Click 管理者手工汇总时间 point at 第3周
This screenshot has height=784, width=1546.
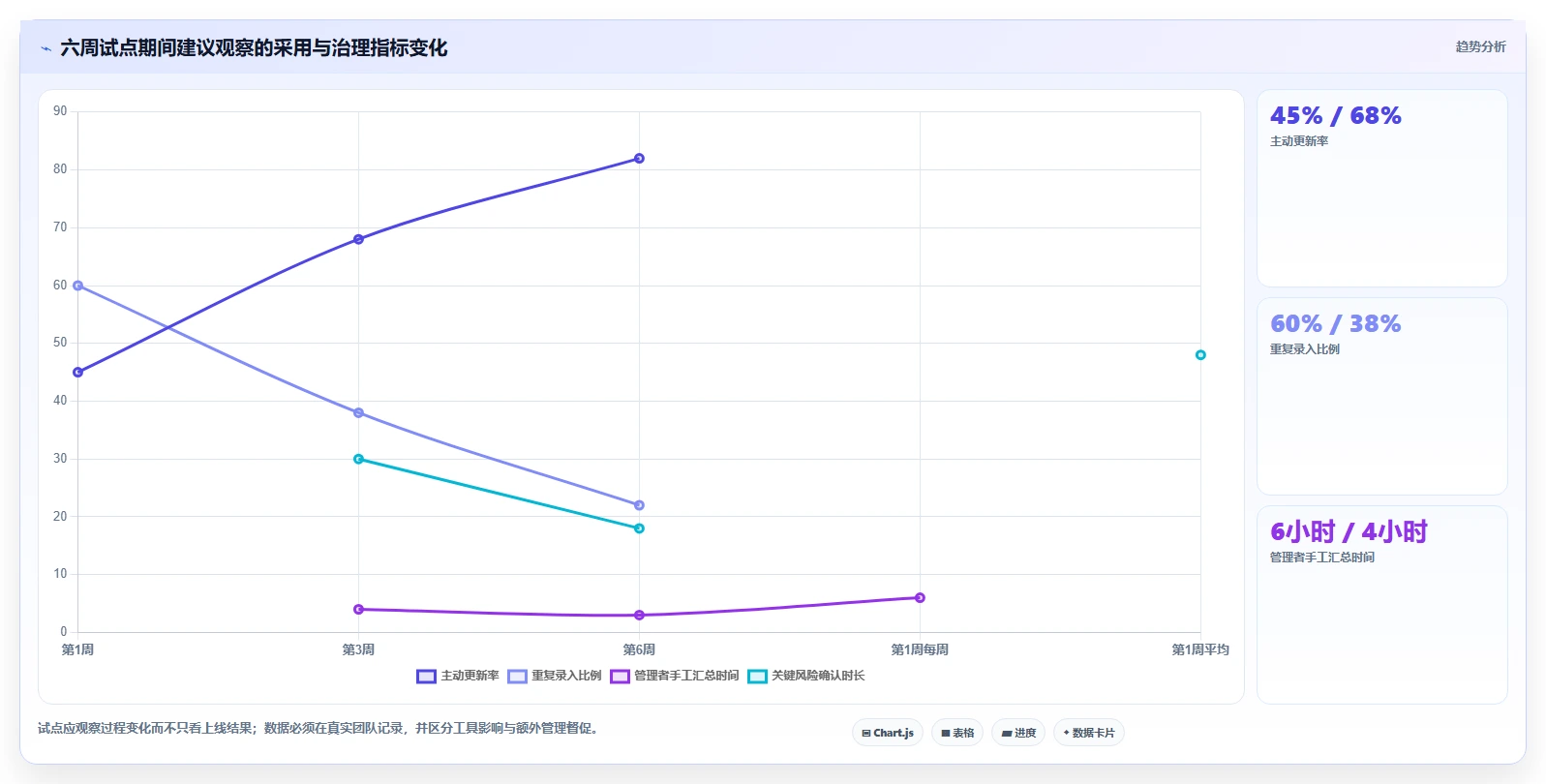(358, 610)
